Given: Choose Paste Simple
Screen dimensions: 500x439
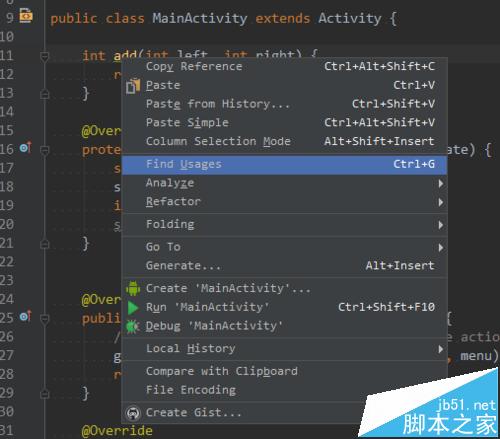Looking at the screenshot, I should (x=284, y=123).
